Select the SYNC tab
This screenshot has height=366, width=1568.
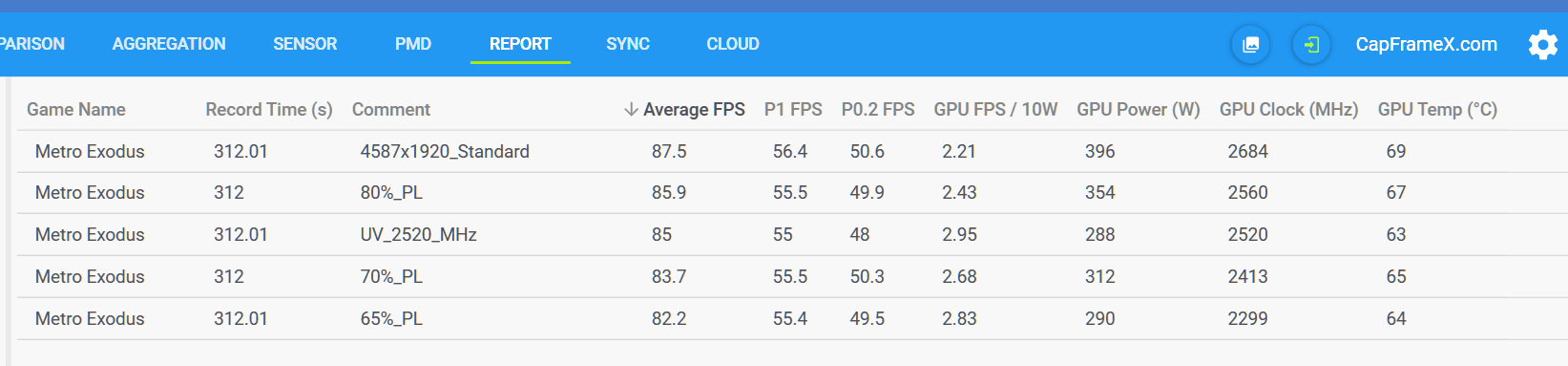pyautogui.click(x=628, y=44)
